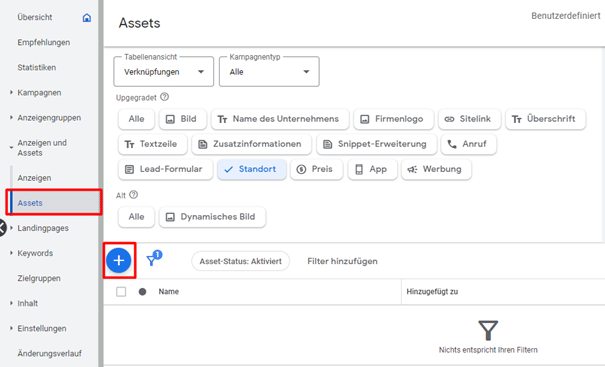Viewport: 605px width, 367px height.
Task: Click Benutzerdefiniert date range label
Action: [566, 16]
